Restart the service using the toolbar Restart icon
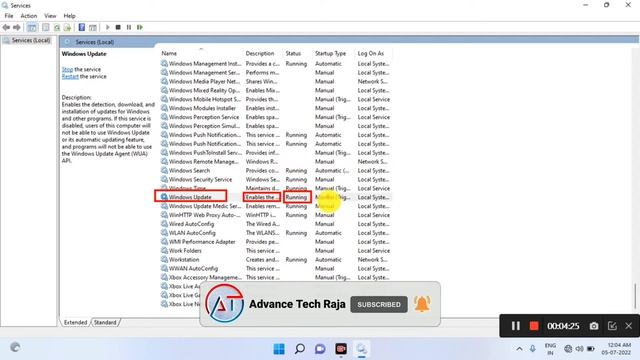The image size is (640, 360). 140,27
